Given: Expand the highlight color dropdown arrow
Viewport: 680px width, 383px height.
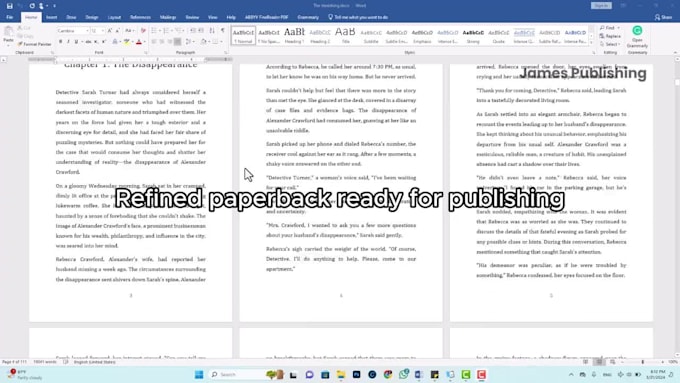Looking at the screenshot, I should click(x=132, y=42).
